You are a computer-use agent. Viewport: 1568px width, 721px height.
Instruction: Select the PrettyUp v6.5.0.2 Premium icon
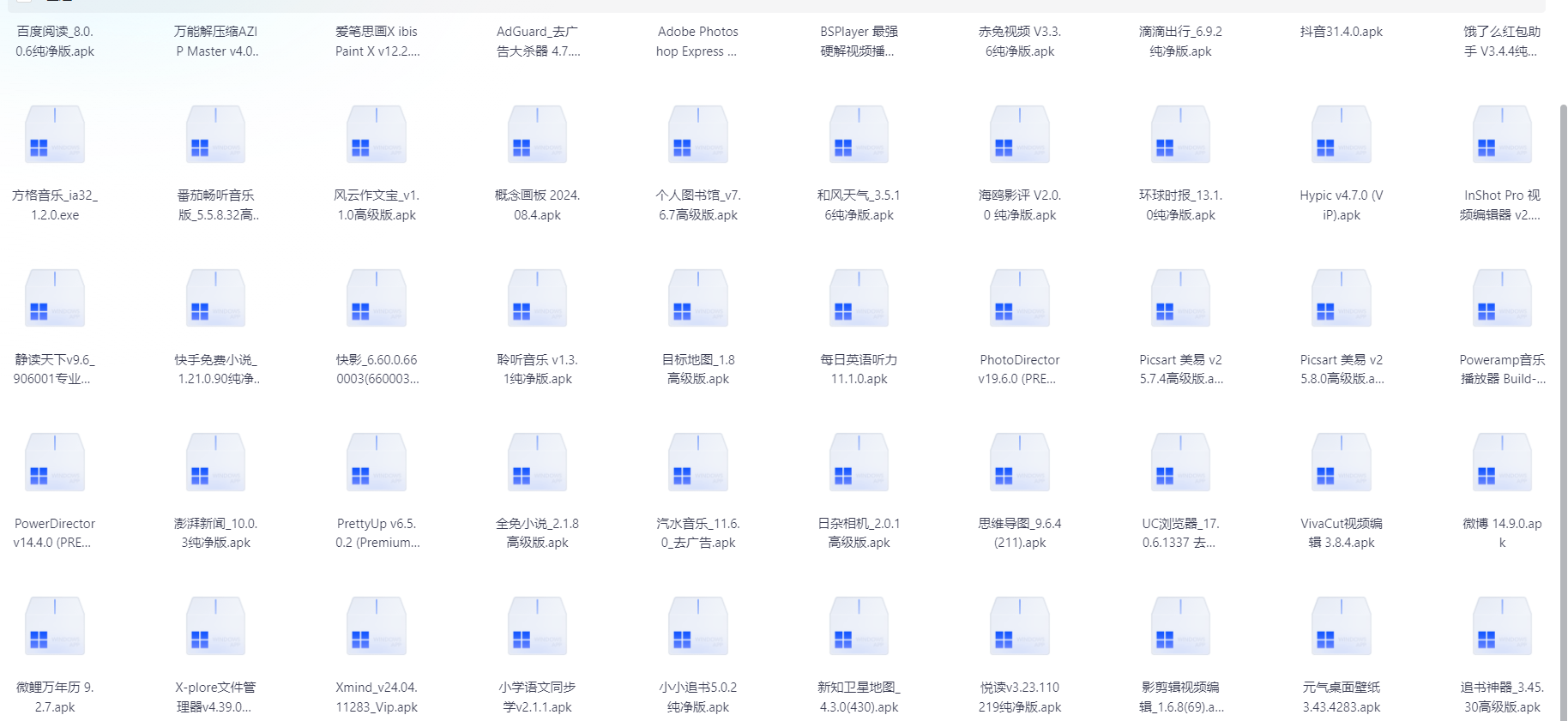pos(377,462)
